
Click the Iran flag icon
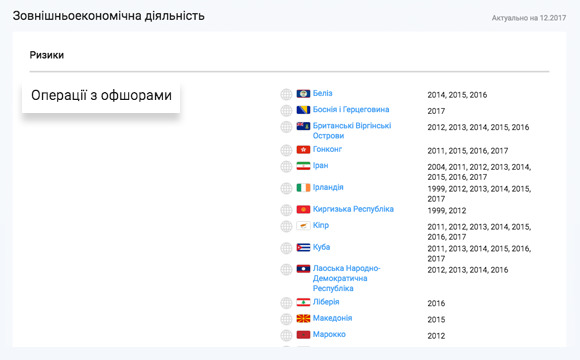(303, 166)
